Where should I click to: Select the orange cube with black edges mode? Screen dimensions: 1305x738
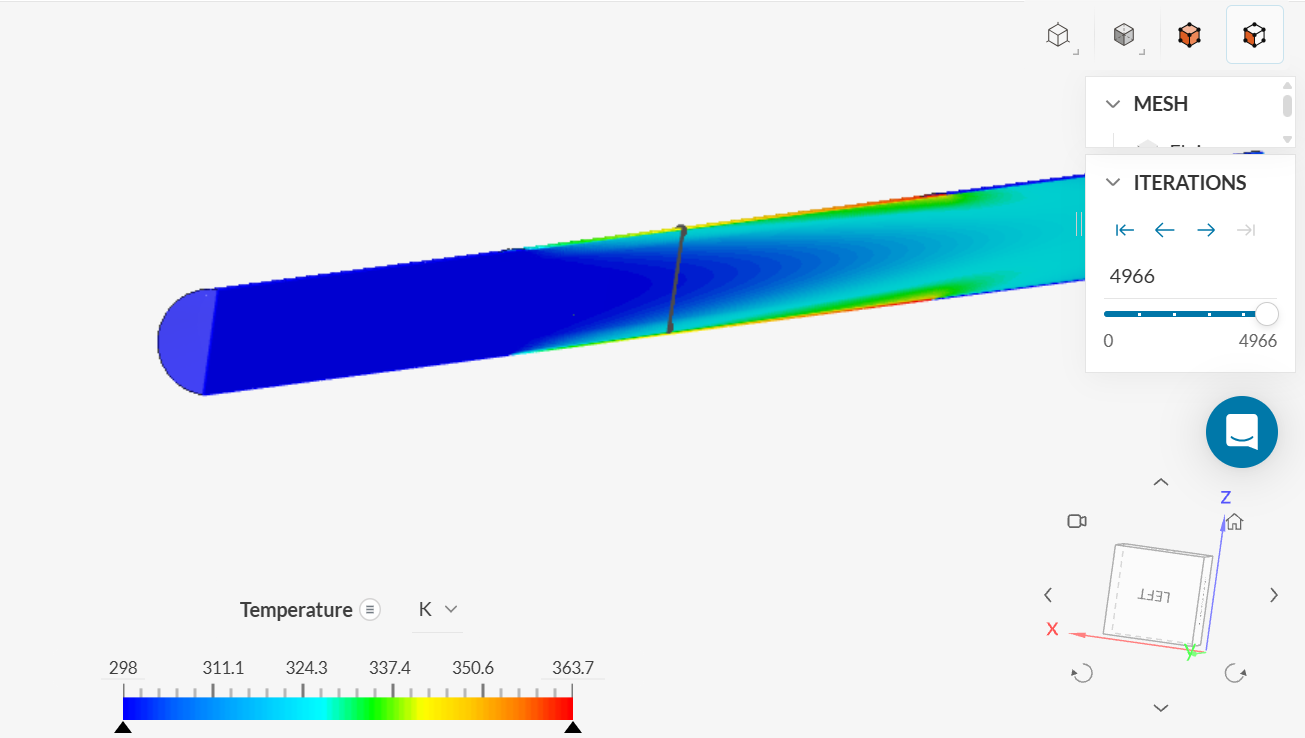tap(1254, 36)
